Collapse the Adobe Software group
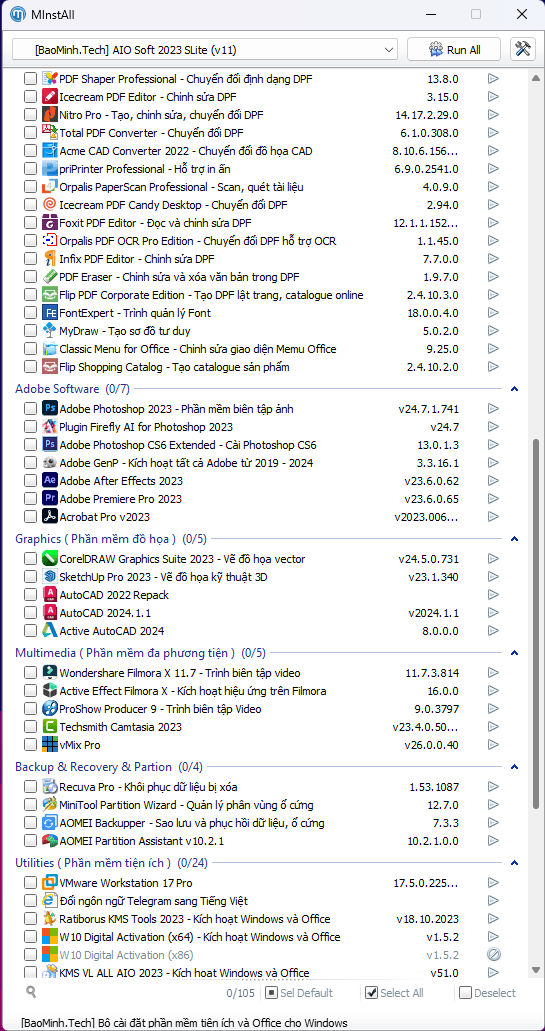 click(515, 389)
